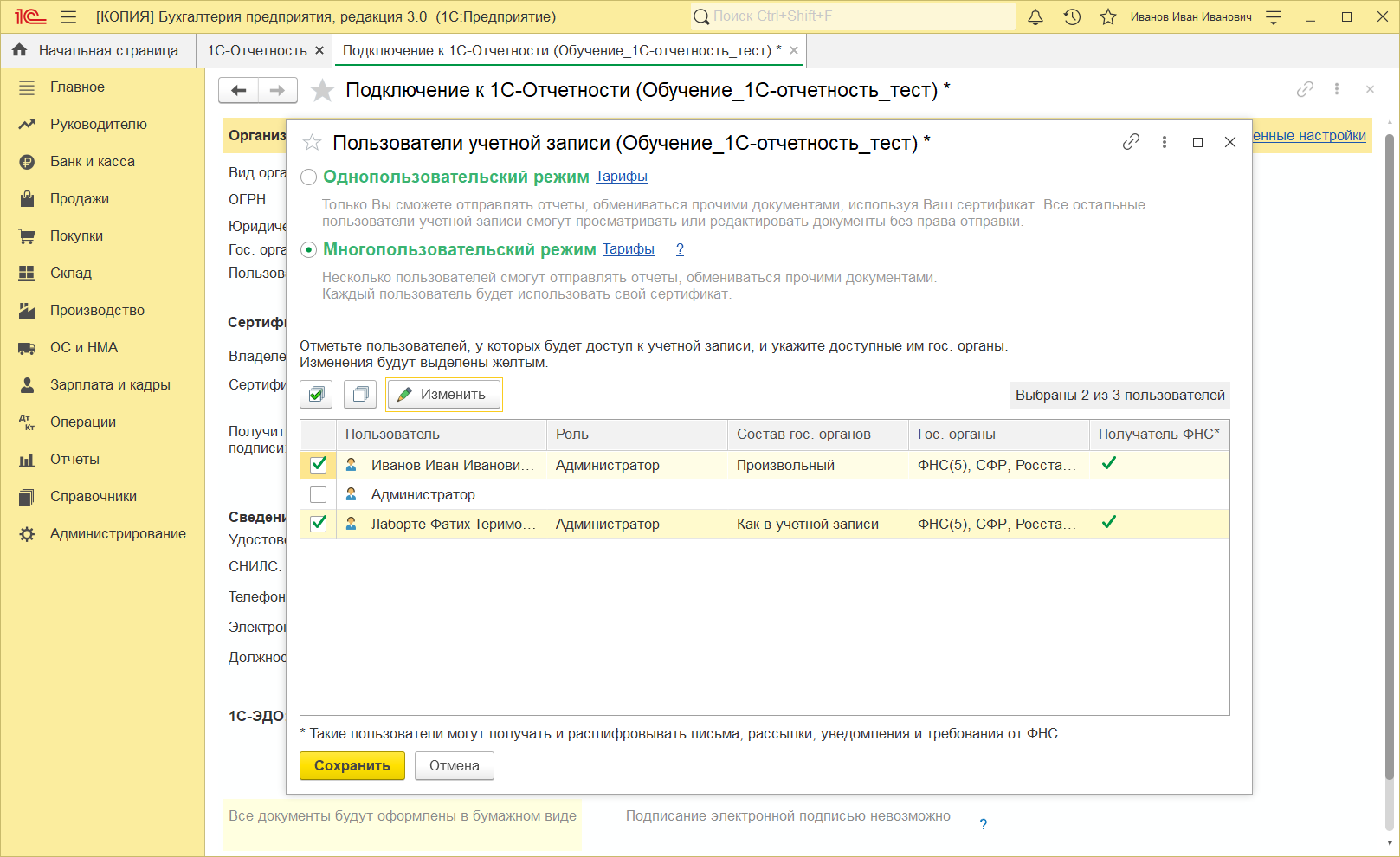Click the 1C logo icon
1400x857 pixels.
(x=30, y=16)
